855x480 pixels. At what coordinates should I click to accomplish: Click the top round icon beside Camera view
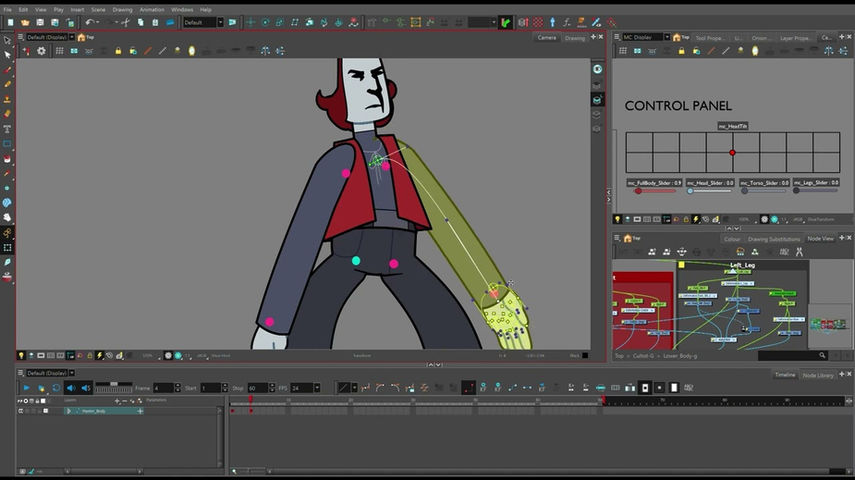coord(597,69)
